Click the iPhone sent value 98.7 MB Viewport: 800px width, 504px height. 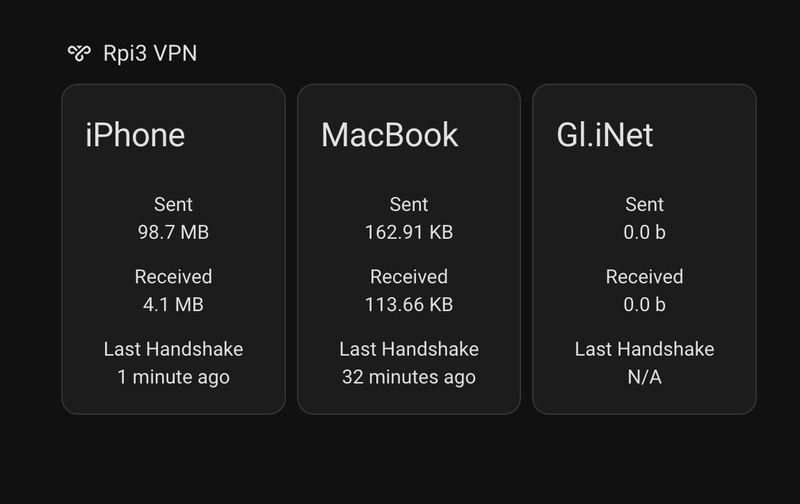tap(173, 232)
